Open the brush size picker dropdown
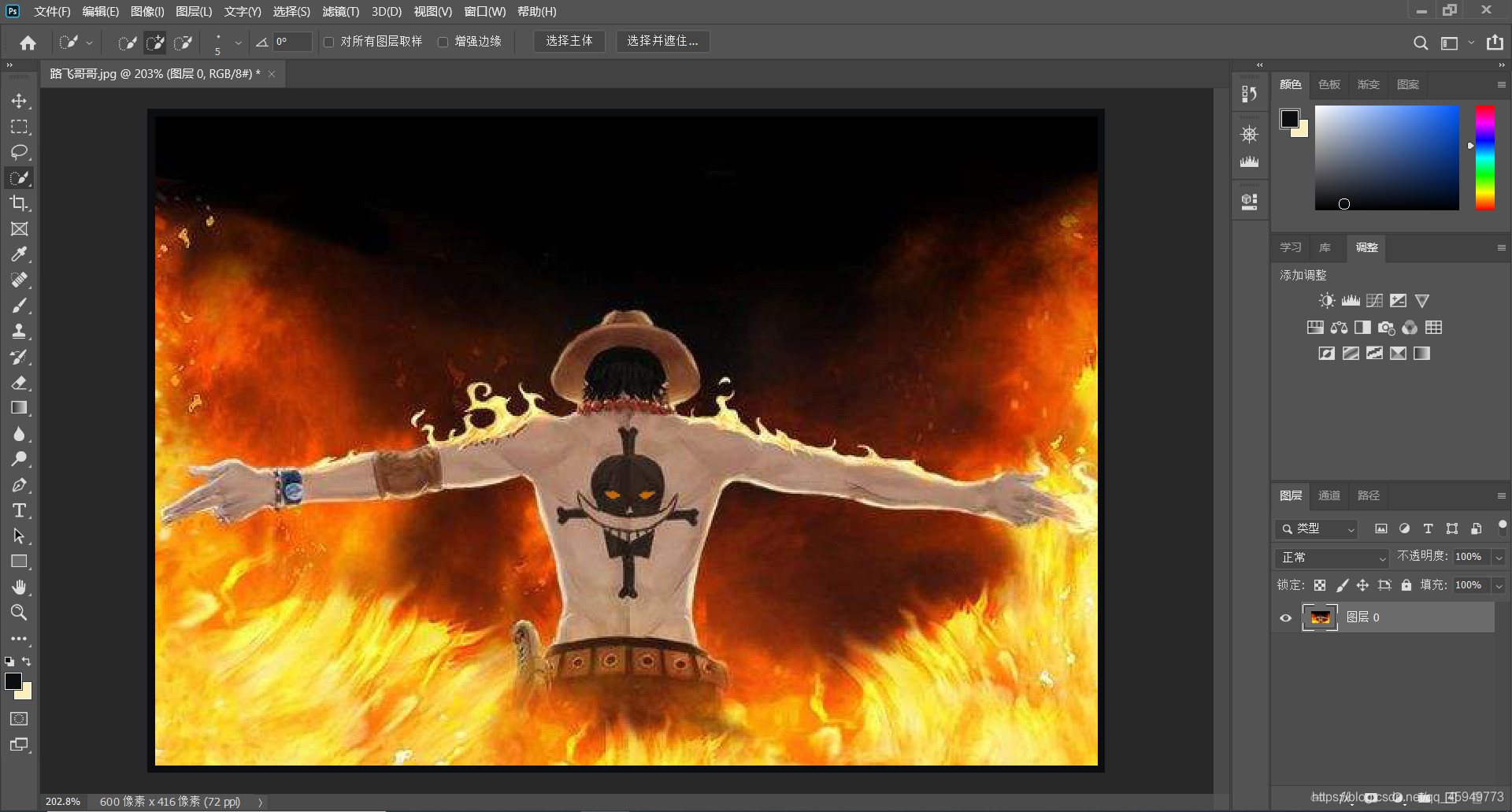Image resolution: width=1512 pixels, height=812 pixels. pyautogui.click(x=238, y=43)
